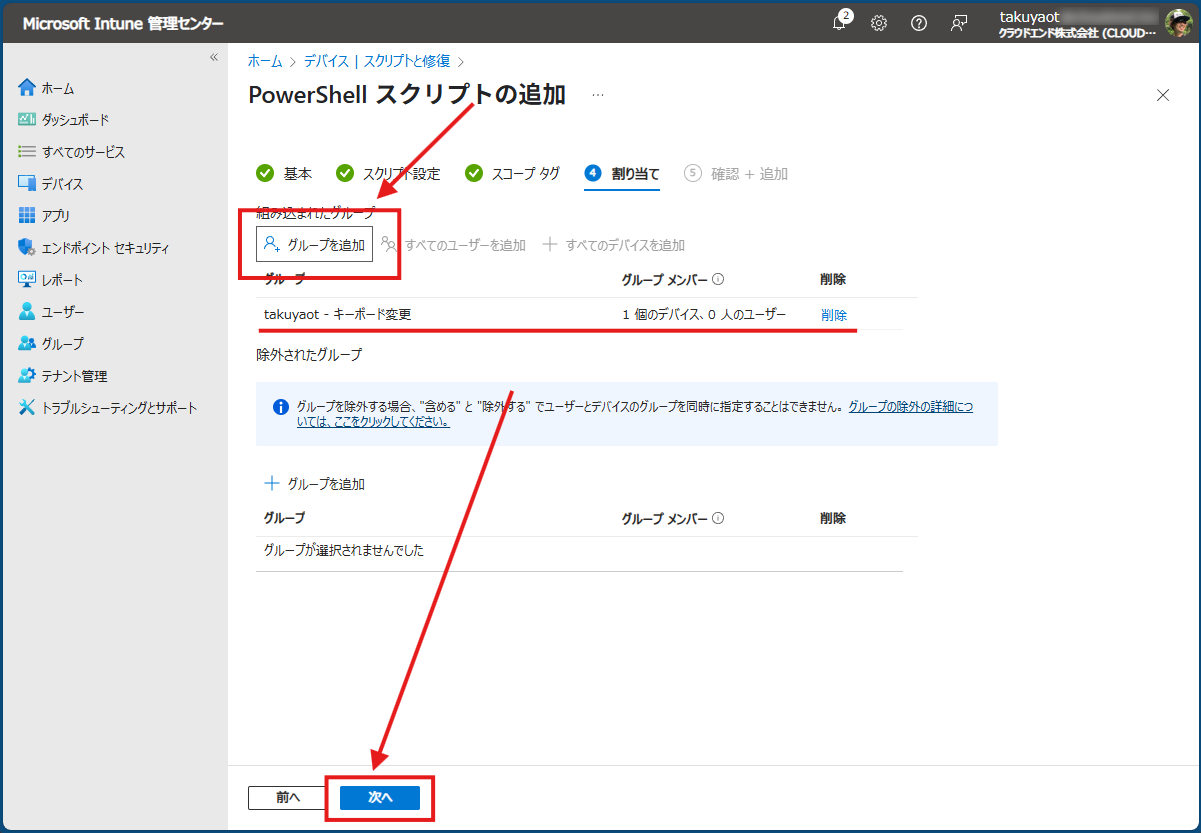Click the Troubleshooting wrench icon
Image resolution: width=1201 pixels, height=833 pixels.
27,408
